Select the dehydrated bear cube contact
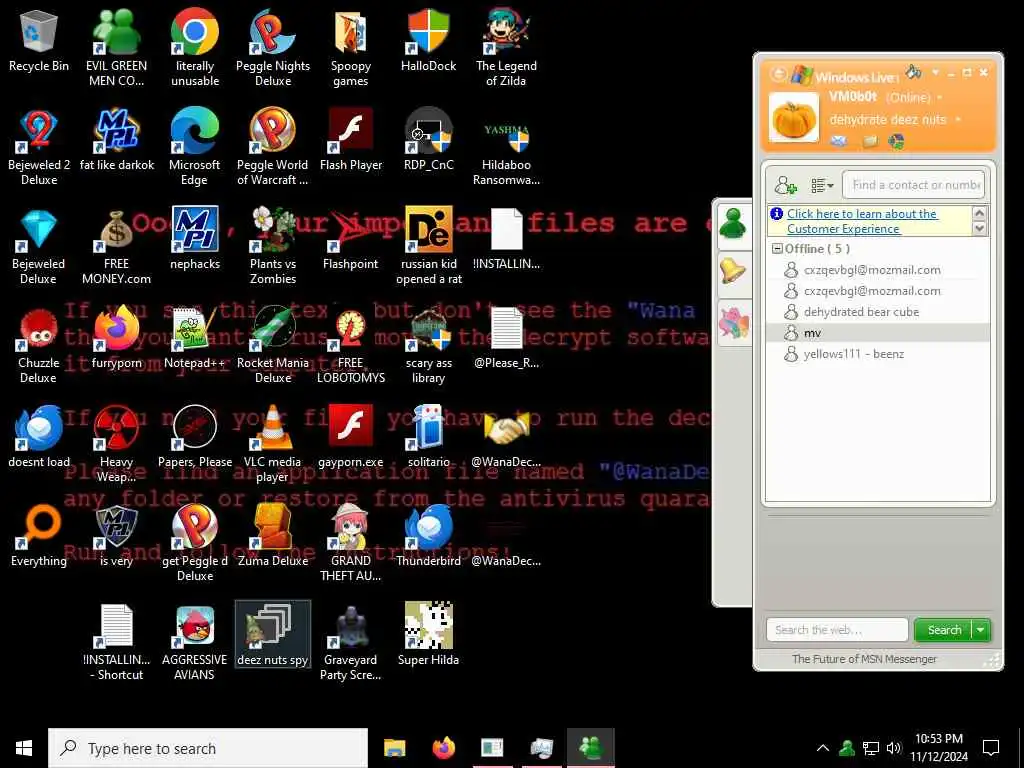 (x=878, y=312)
